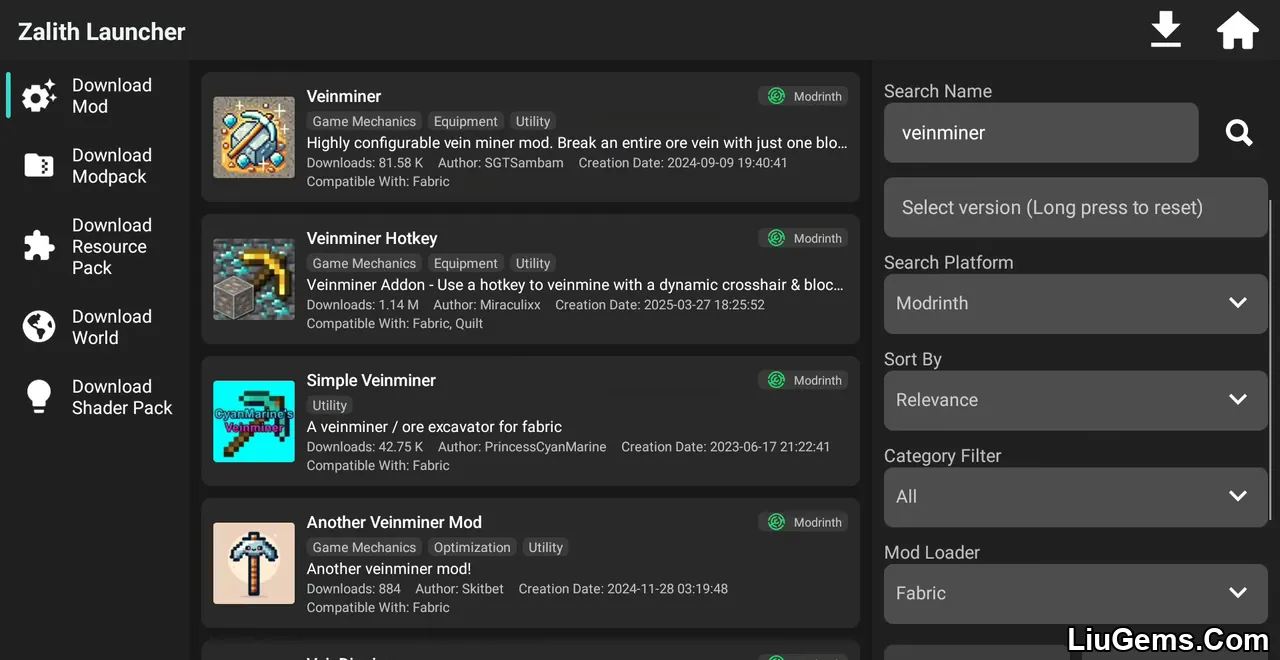The width and height of the screenshot is (1280, 660).
Task: Click "Author: SGTSambam" text
Action: click(x=501, y=162)
